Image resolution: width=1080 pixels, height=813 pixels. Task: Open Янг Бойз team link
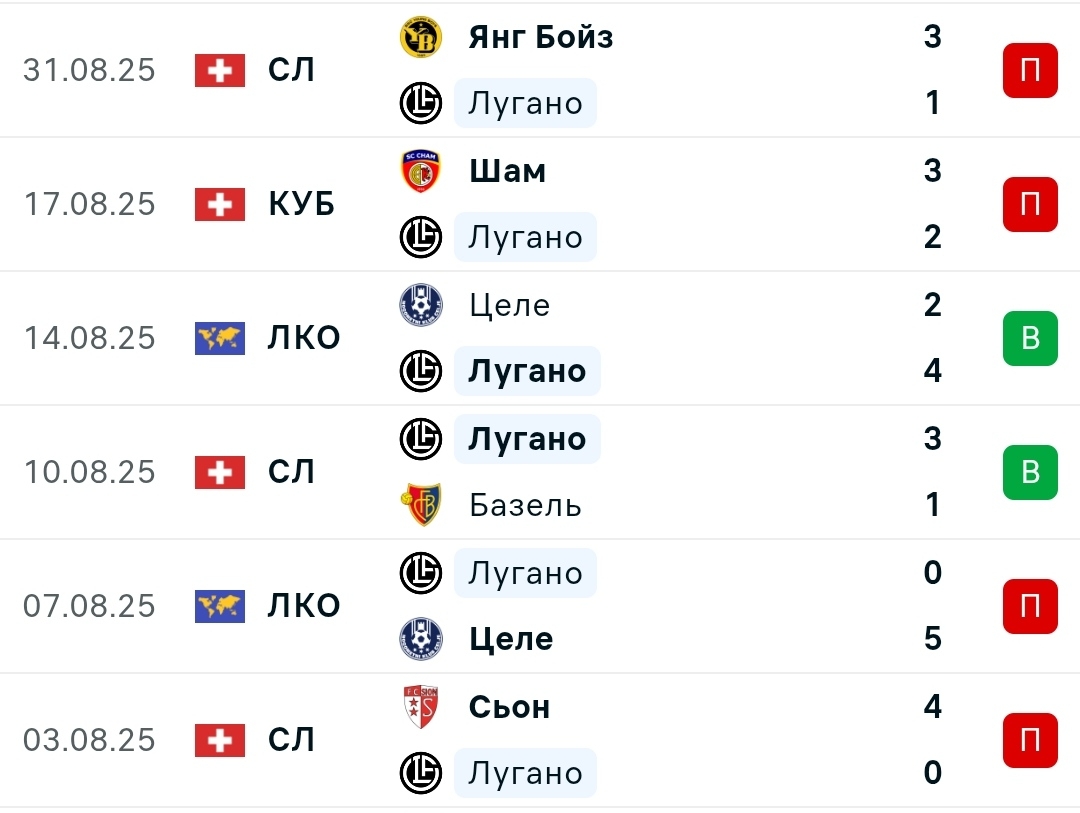[x=541, y=37]
